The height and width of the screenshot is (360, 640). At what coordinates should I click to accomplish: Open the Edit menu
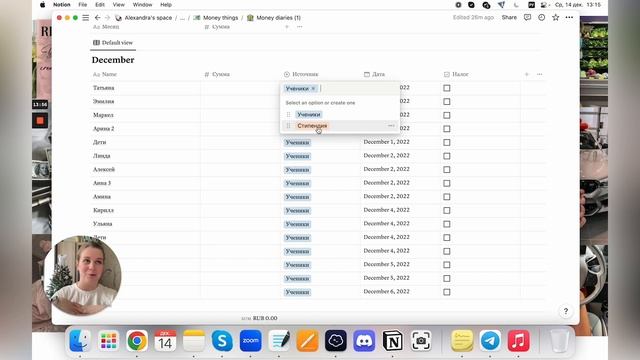100,4
